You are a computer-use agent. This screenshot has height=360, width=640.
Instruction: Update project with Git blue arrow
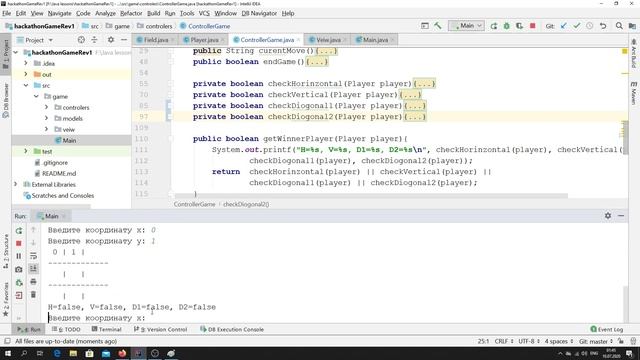coord(564,26)
